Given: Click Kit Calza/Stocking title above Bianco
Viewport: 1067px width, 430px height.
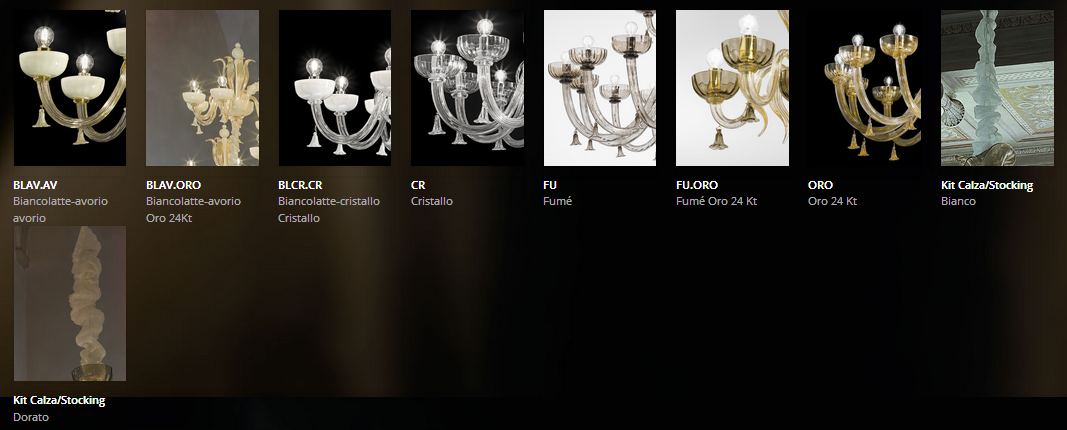Looking at the screenshot, I should [987, 185].
